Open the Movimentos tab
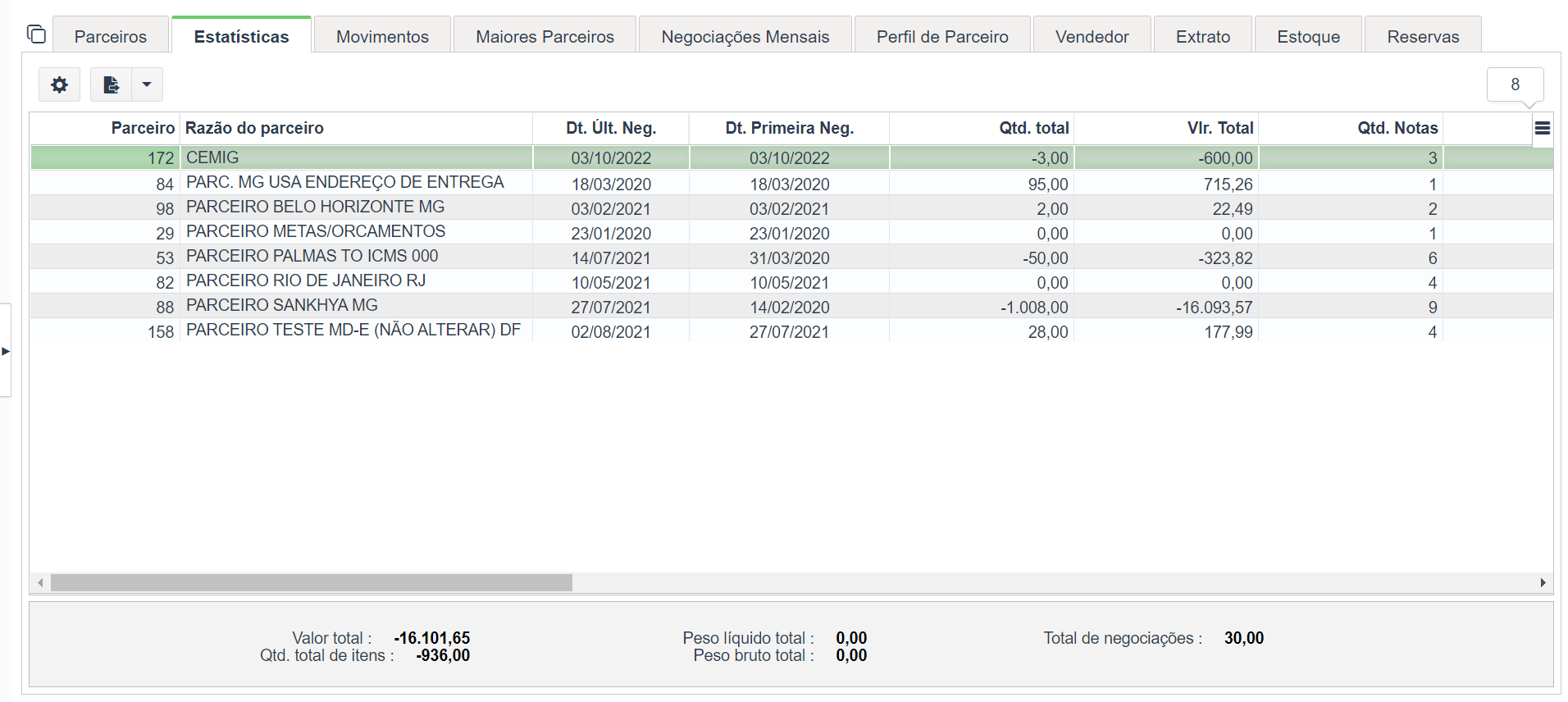This screenshot has width=1568, height=702. point(382,36)
